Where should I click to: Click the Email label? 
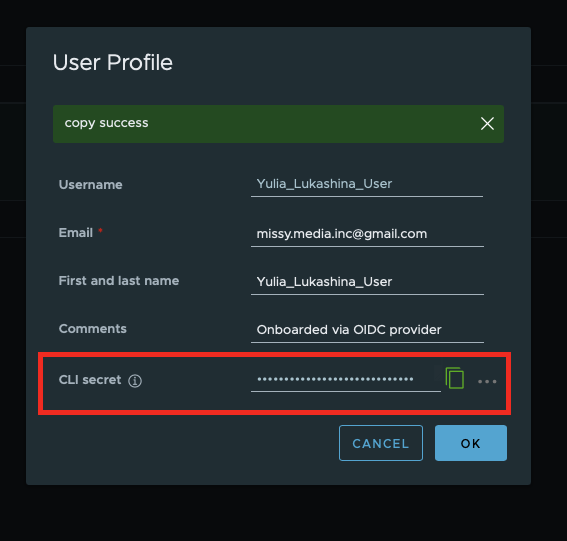coord(76,233)
